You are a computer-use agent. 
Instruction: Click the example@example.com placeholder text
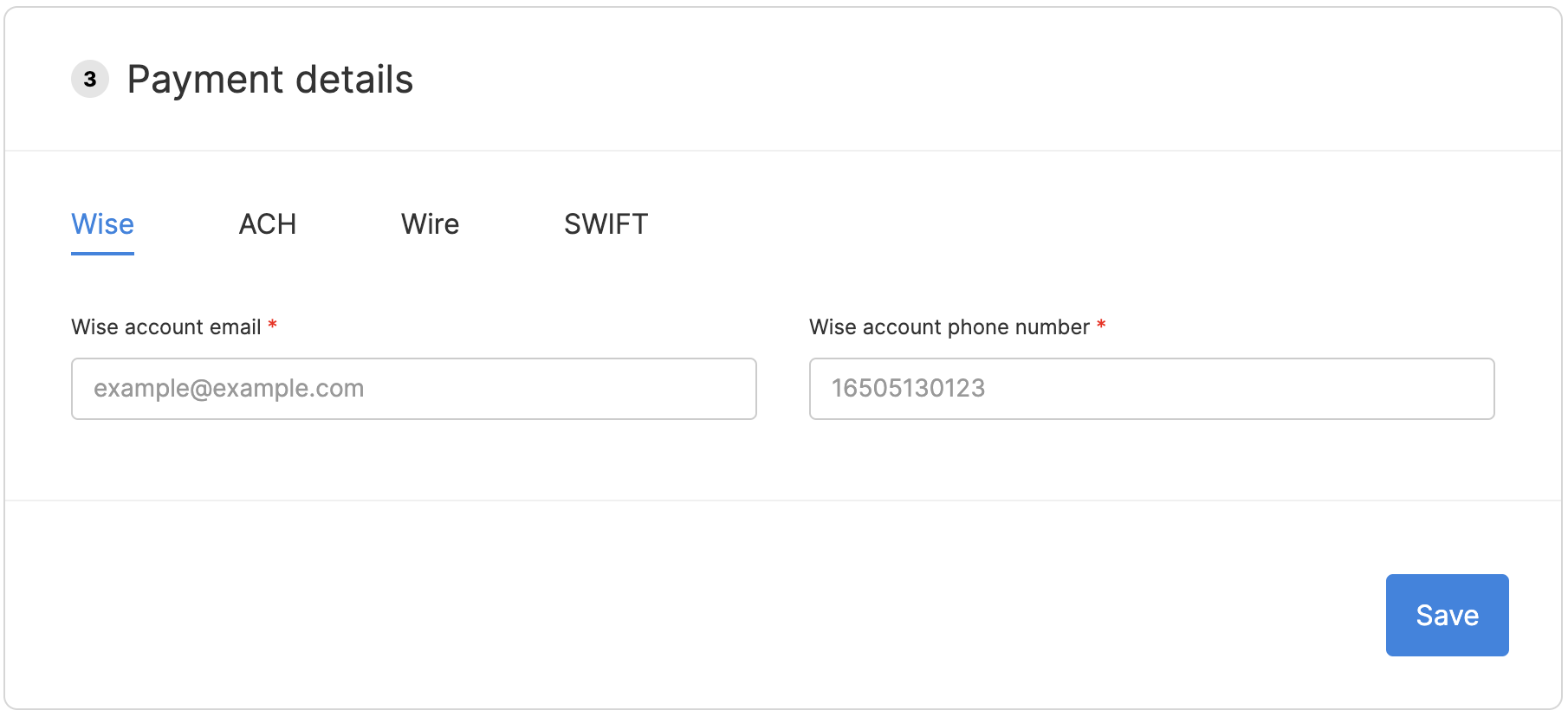tap(229, 389)
